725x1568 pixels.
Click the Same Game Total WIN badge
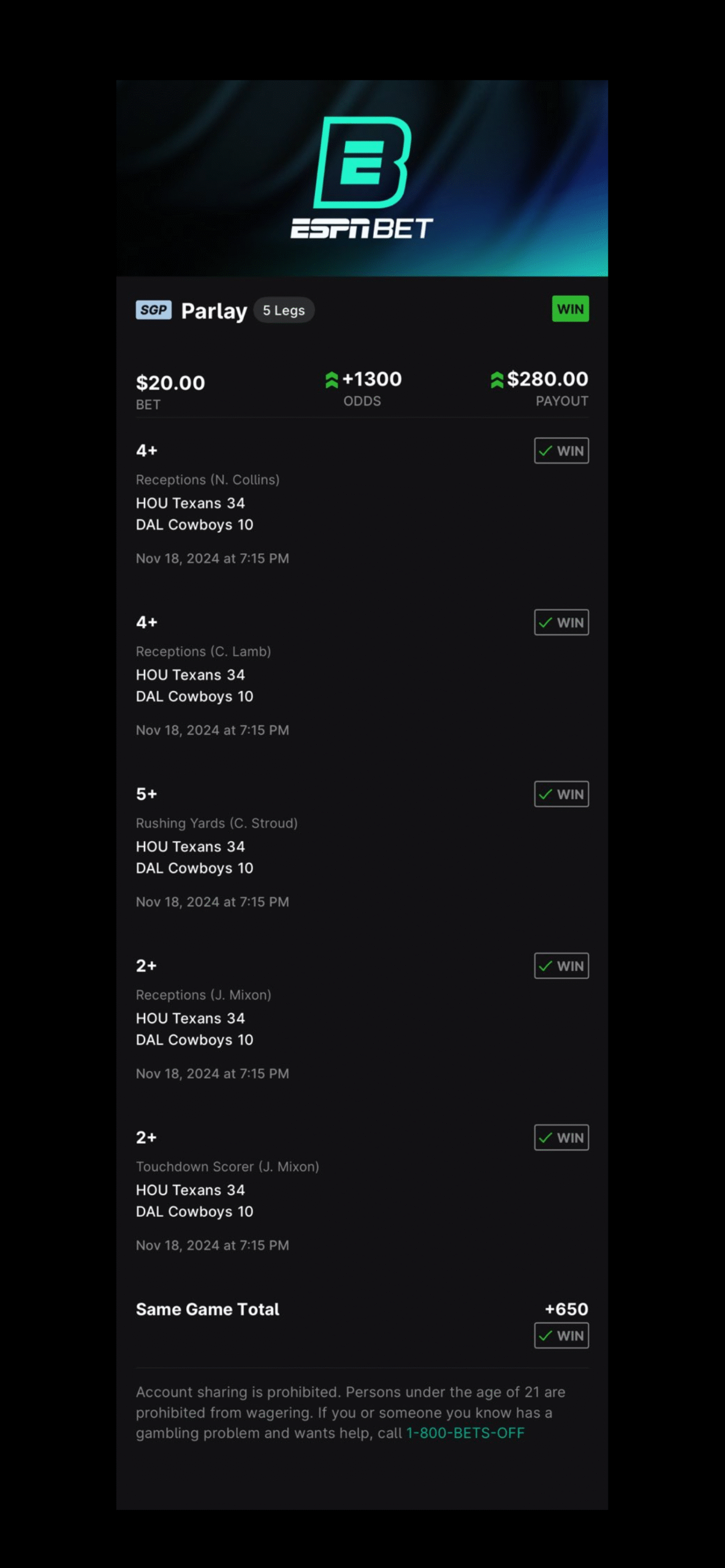pos(561,1335)
